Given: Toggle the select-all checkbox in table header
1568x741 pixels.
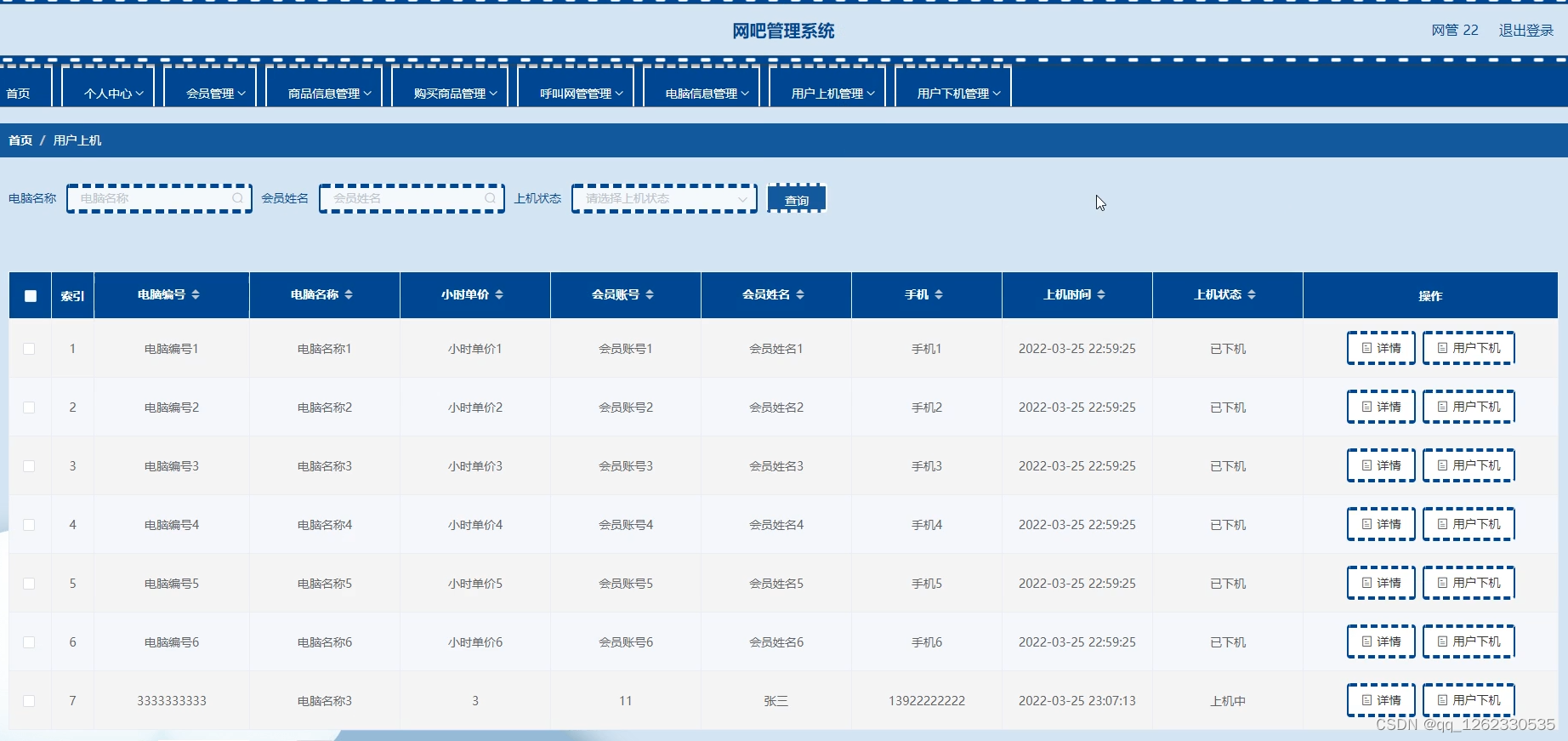Looking at the screenshot, I should 31,296.
